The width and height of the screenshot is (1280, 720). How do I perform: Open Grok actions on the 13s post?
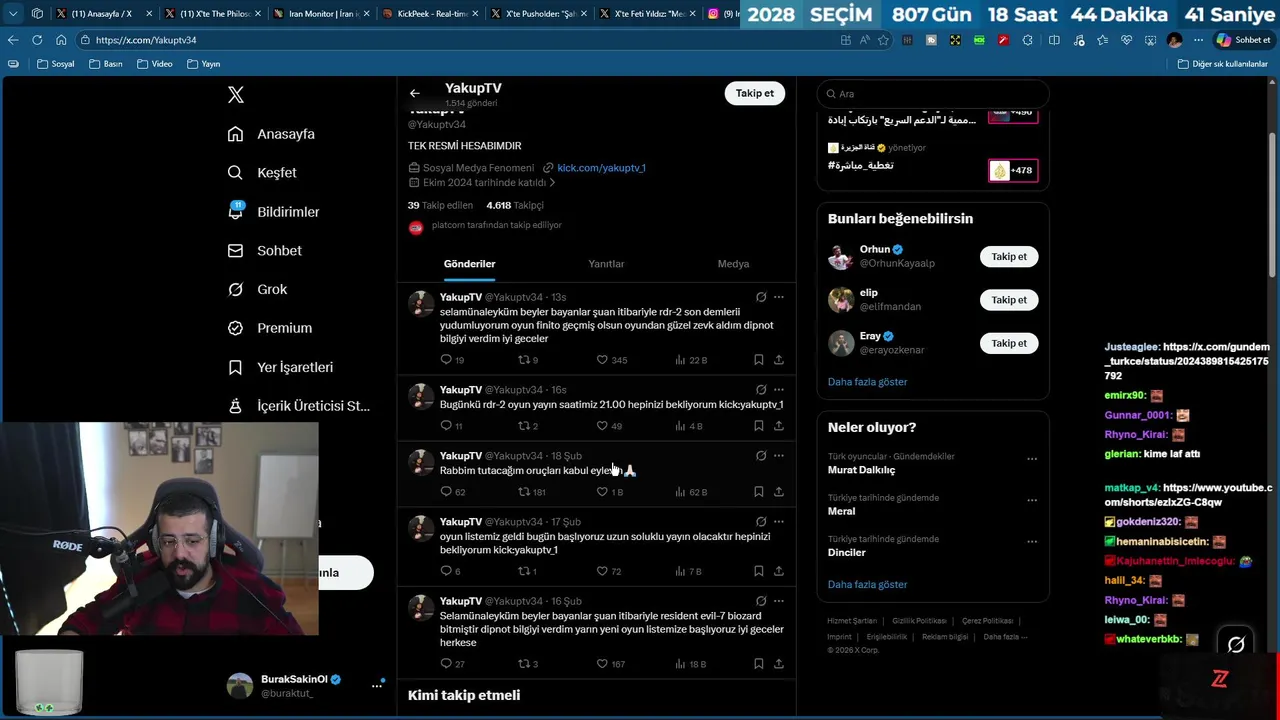(x=761, y=297)
